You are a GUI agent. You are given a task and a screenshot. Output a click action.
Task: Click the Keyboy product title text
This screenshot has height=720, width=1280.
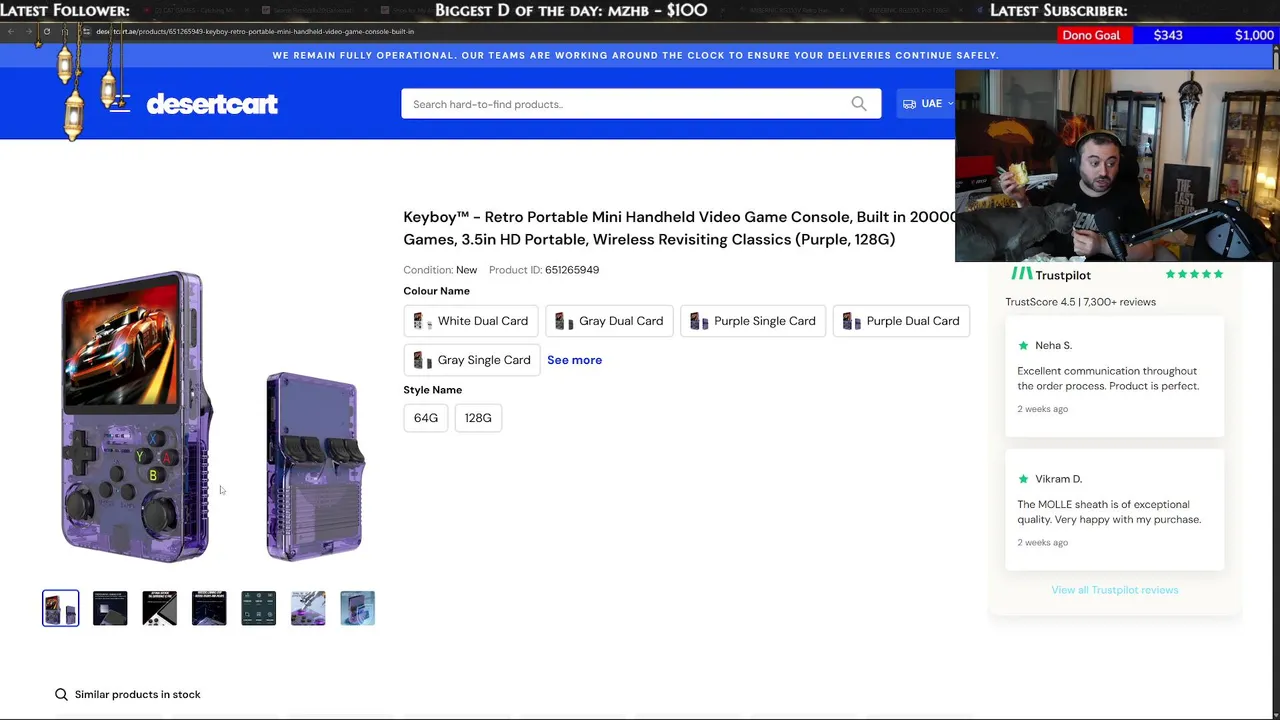[x=680, y=228]
